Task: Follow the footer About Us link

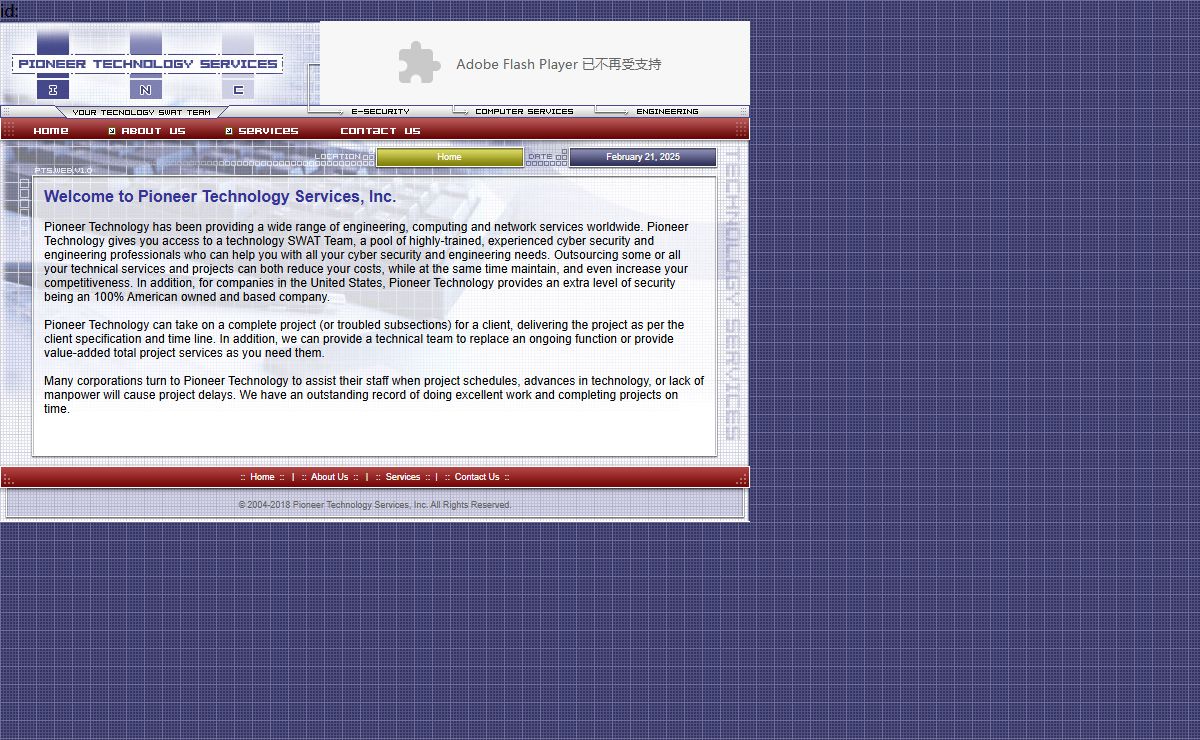Action: click(330, 477)
